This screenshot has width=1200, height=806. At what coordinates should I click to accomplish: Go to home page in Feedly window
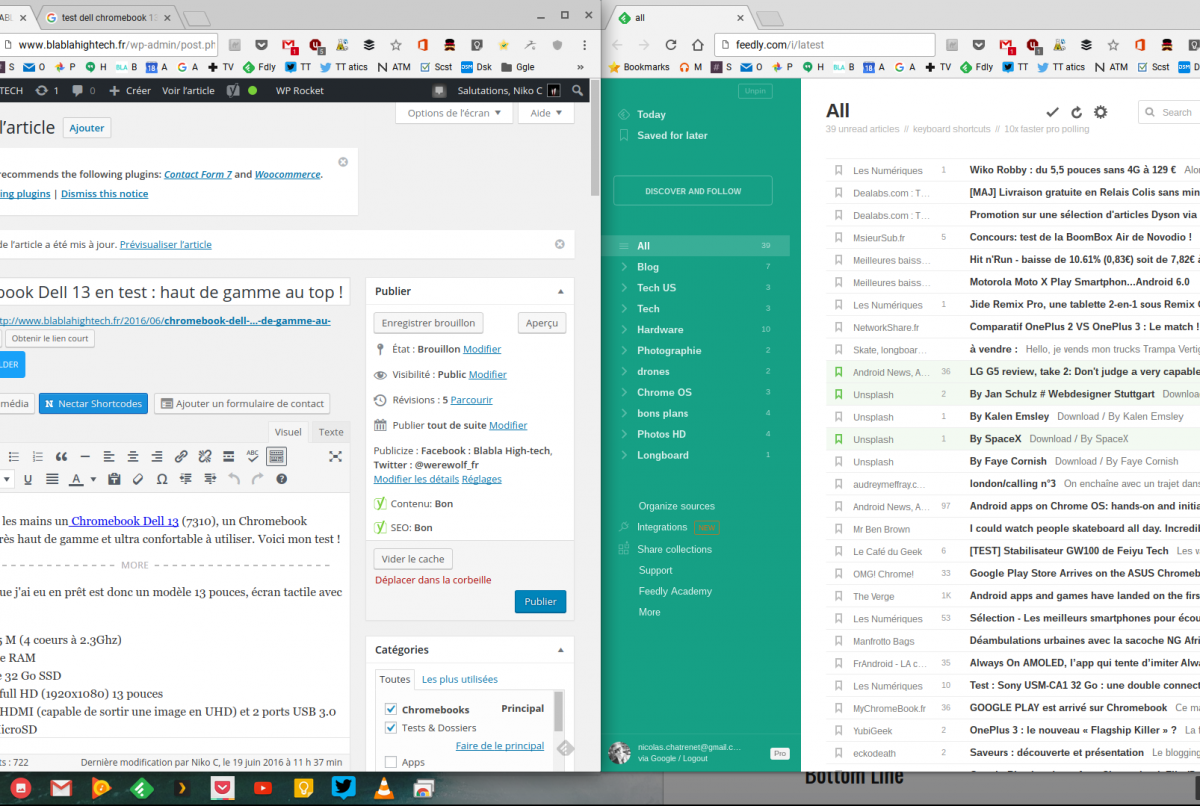pos(696,45)
